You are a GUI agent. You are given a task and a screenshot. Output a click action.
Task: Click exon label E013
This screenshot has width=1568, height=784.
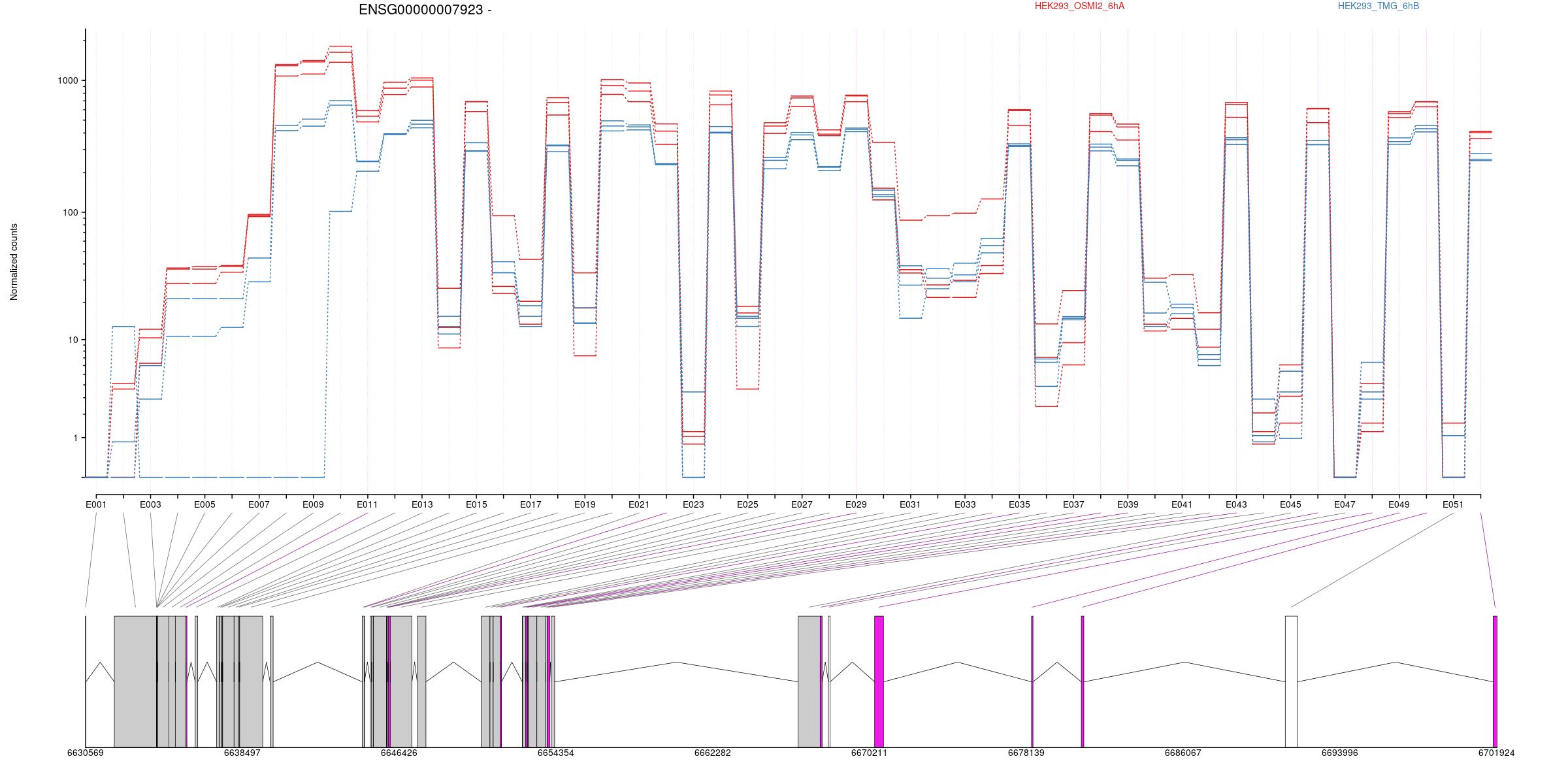click(422, 504)
